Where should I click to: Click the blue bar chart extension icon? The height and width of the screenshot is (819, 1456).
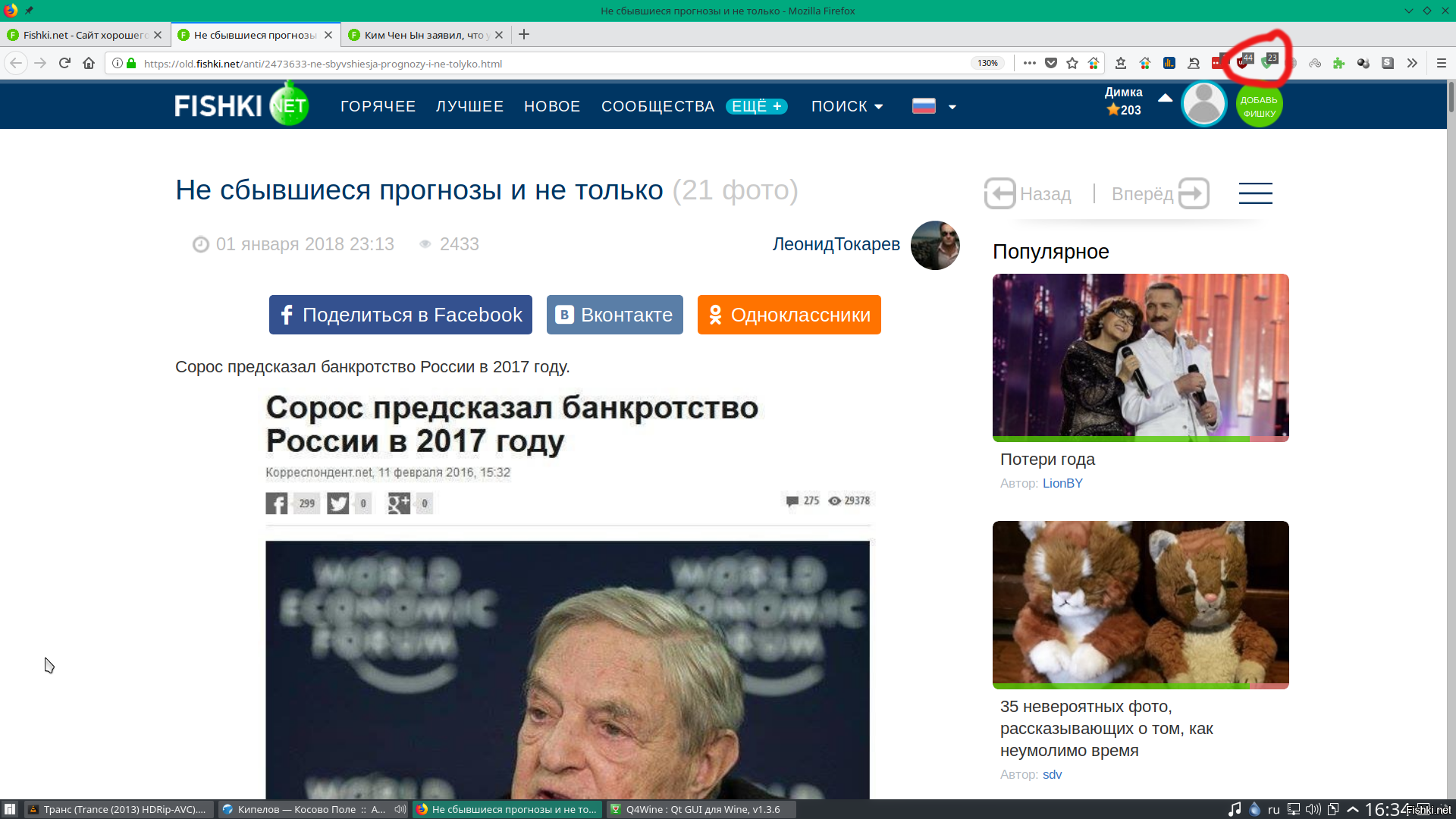pos(1169,63)
